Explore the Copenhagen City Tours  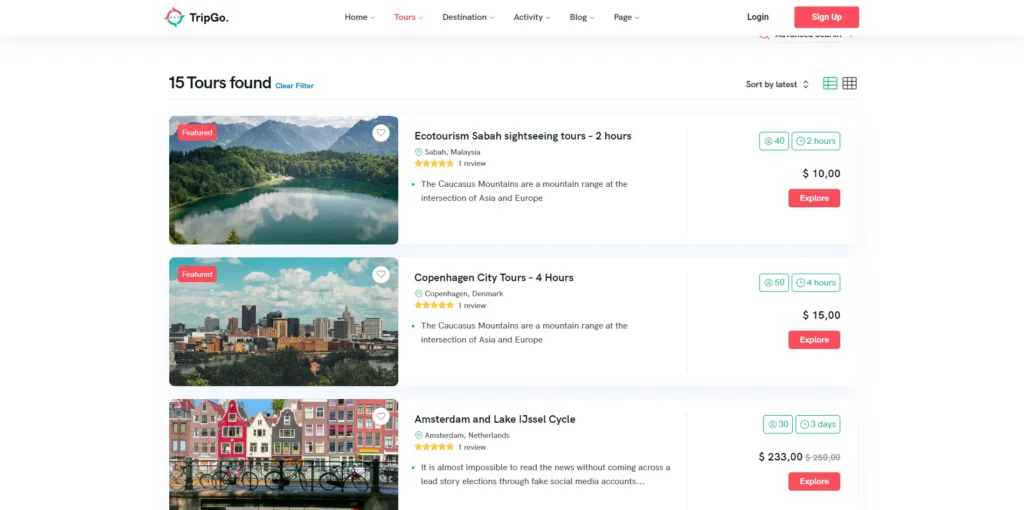(814, 340)
